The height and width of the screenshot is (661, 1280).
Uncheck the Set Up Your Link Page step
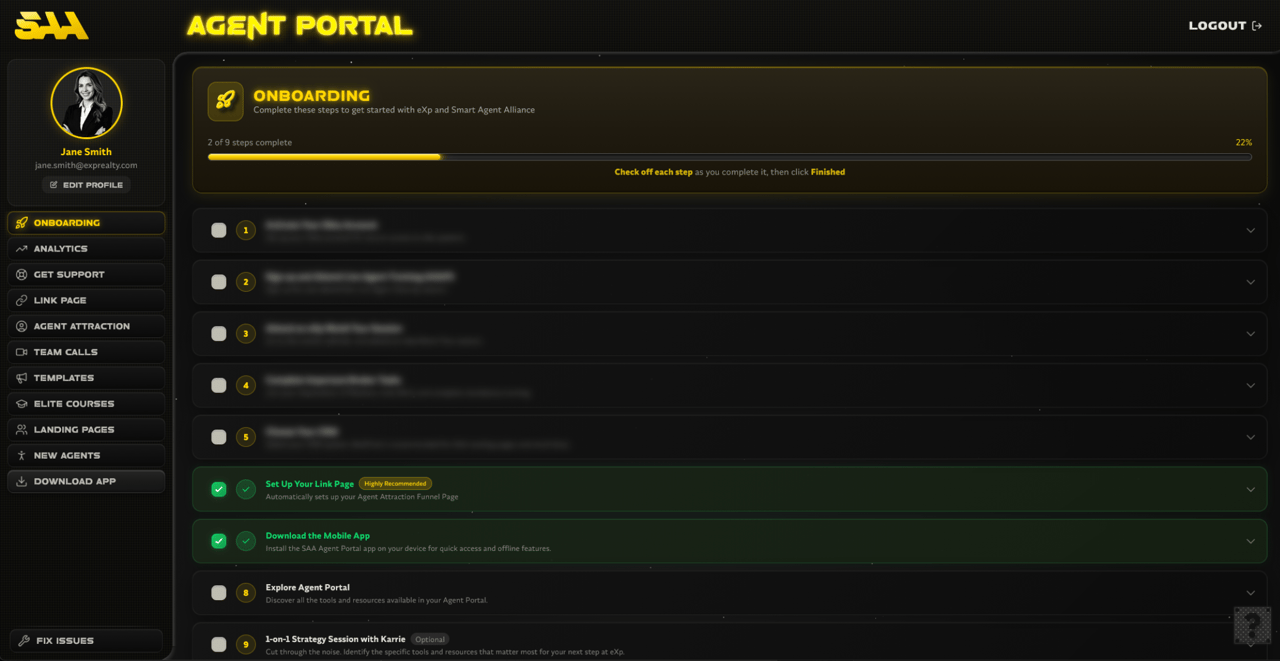(x=218, y=489)
